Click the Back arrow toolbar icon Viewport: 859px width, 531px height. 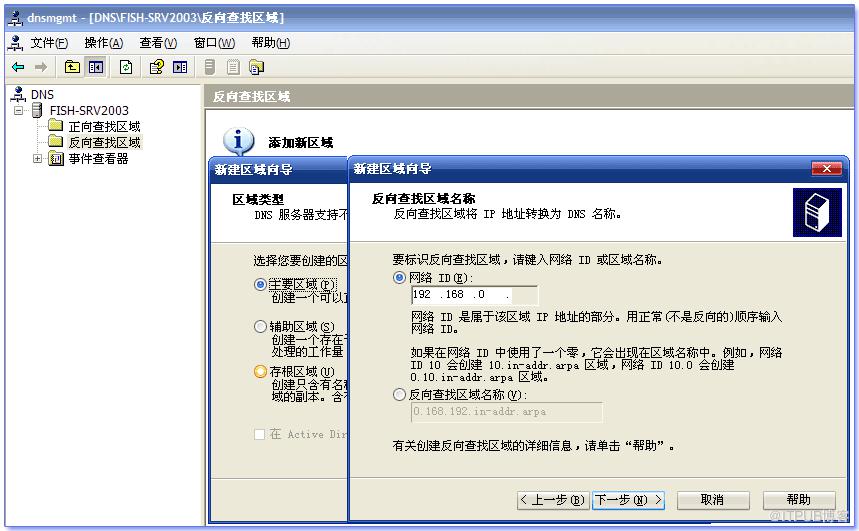[x=18, y=67]
